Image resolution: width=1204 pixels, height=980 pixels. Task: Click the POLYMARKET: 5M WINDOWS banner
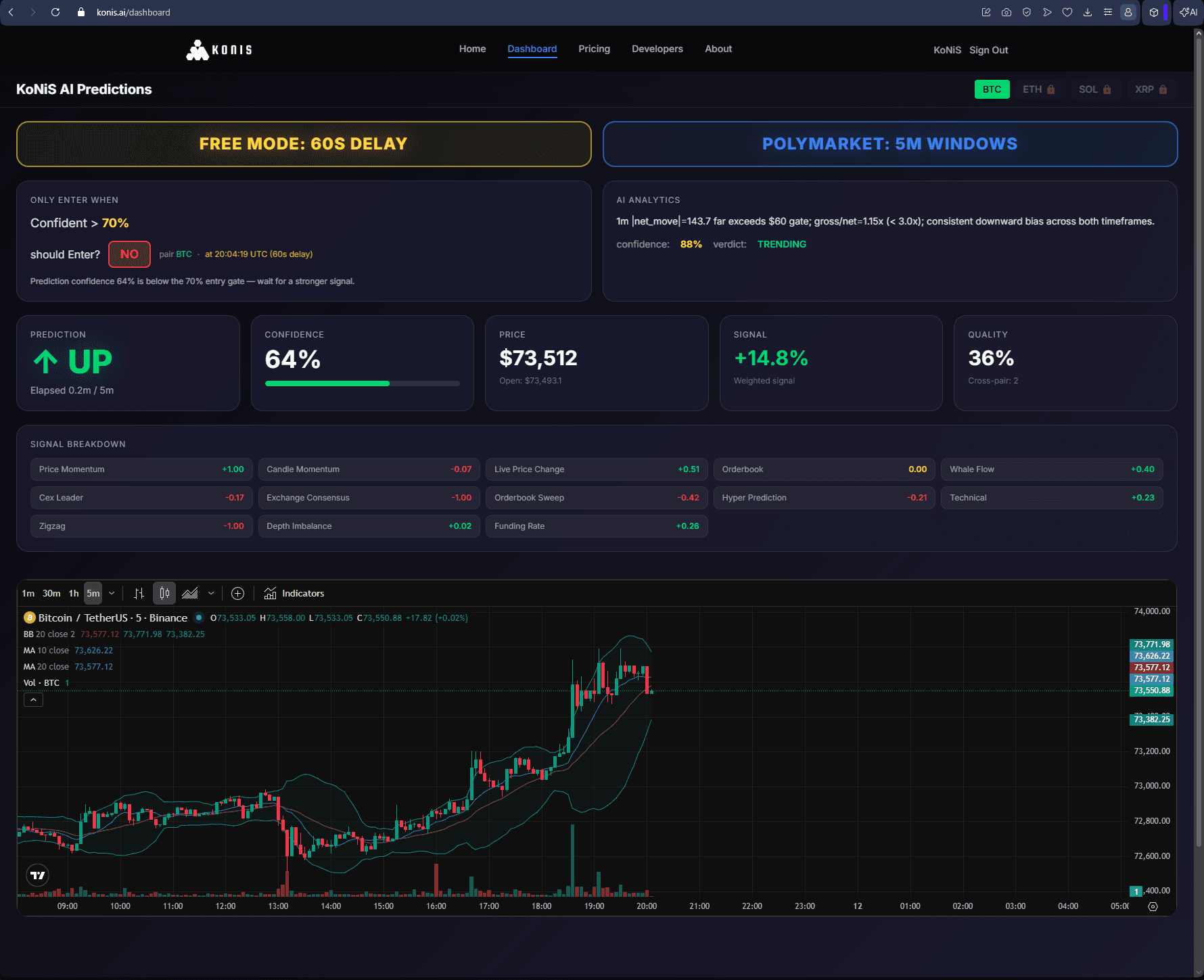point(890,144)
